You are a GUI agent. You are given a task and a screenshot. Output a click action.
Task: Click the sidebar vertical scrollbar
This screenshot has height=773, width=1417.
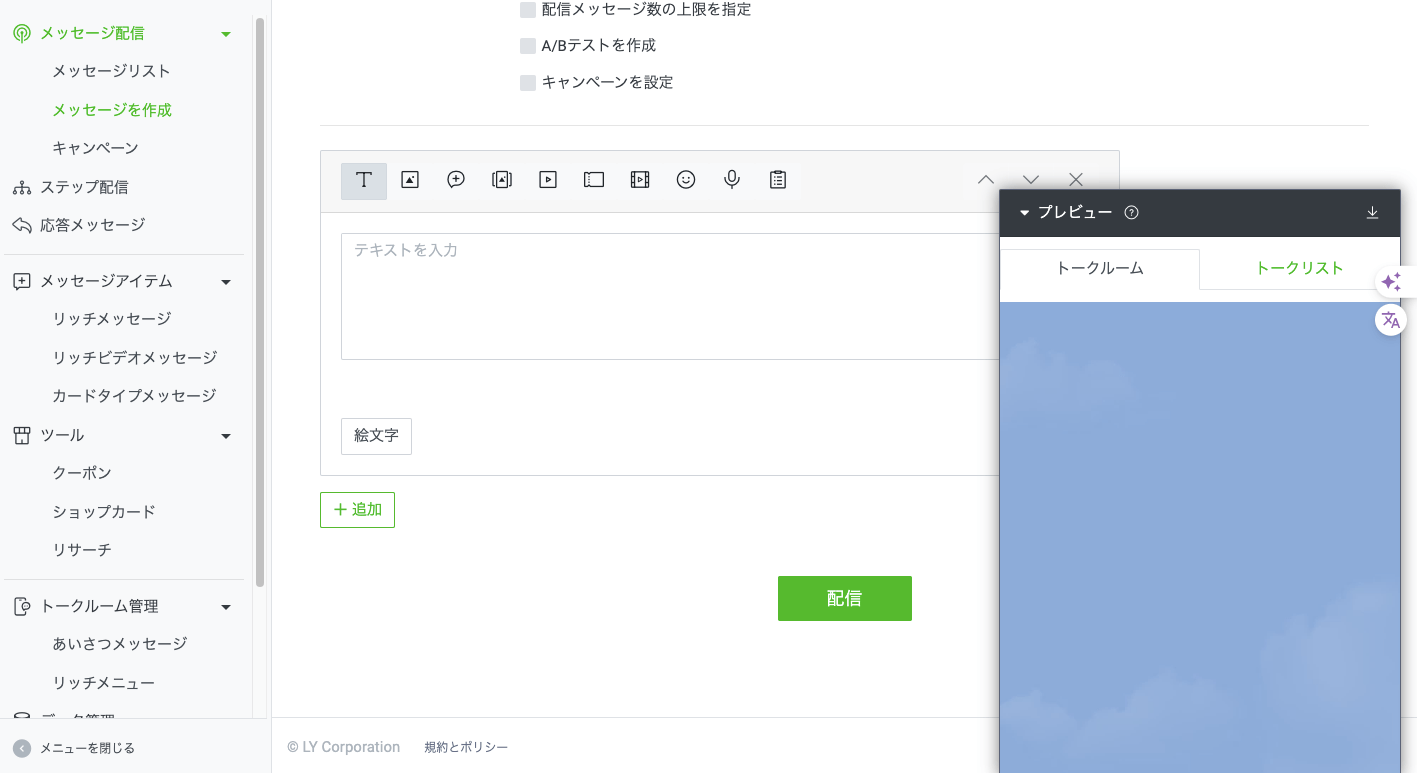pos(260,300)
